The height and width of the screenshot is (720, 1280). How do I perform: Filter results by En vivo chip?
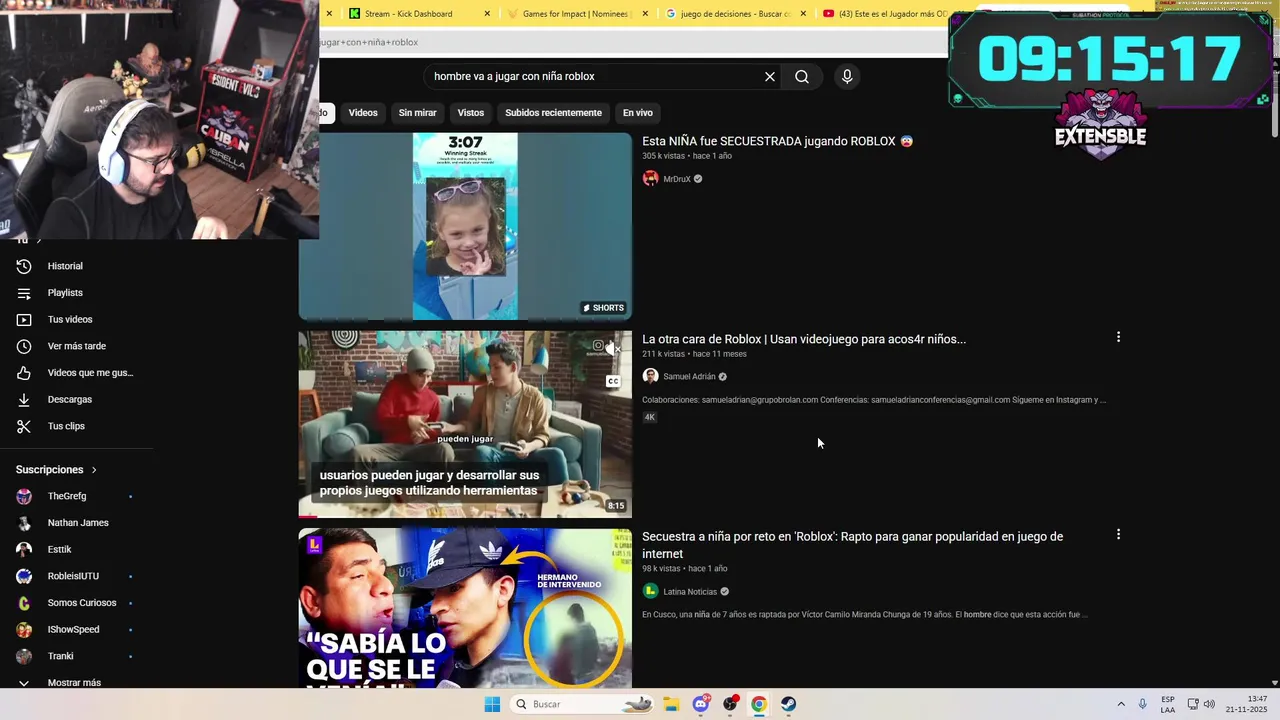(637, 113)
